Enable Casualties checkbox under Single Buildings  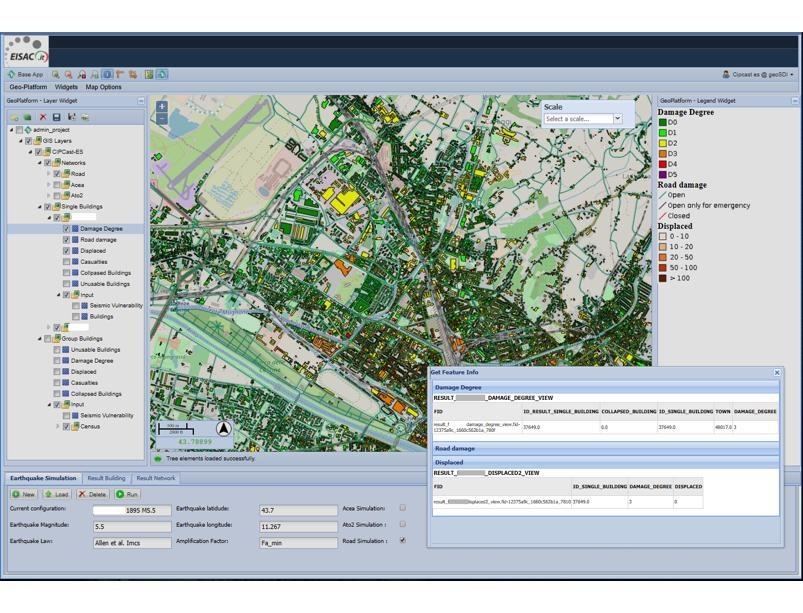[67, 262]
